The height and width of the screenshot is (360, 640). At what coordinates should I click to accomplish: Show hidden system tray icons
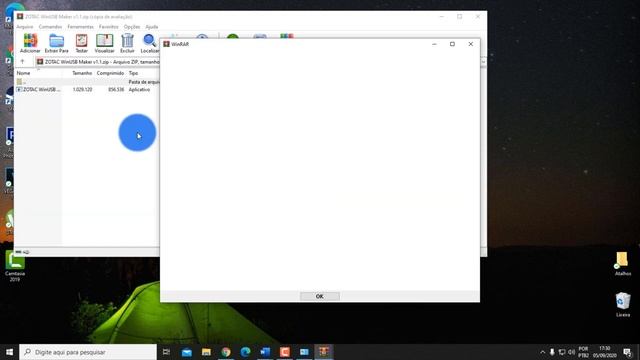pos(542,352)
